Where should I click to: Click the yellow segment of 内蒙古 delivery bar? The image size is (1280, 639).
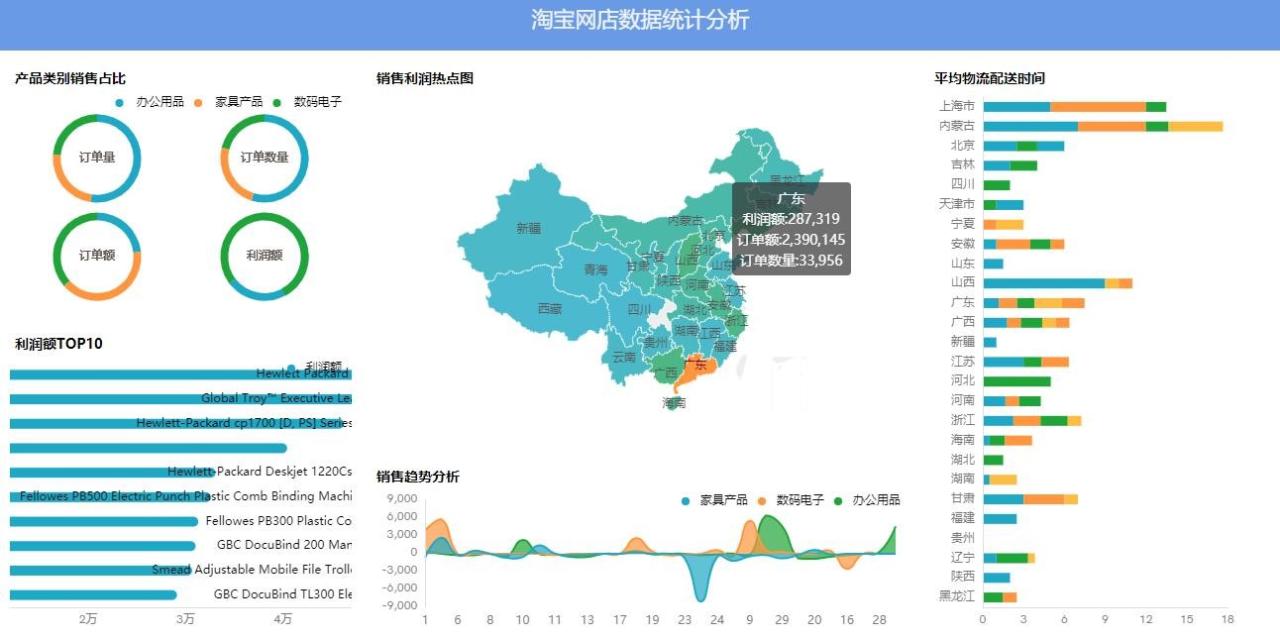pos(1195,126)
